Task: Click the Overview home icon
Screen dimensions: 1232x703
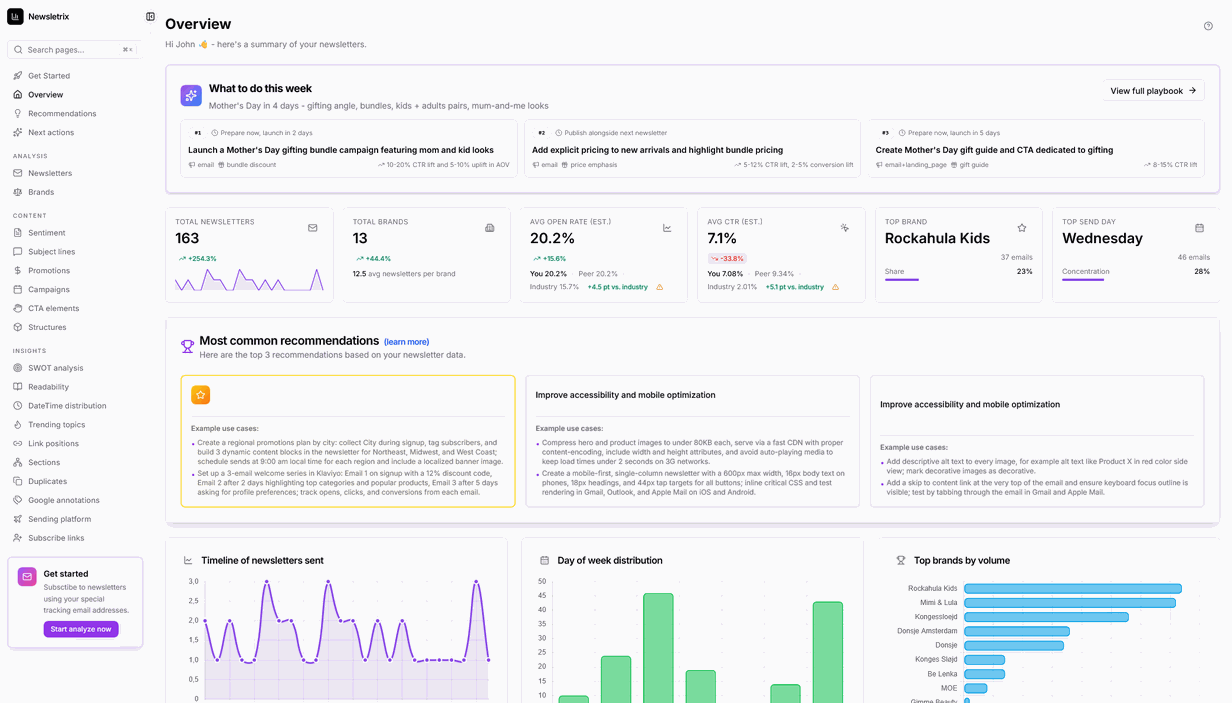Action: (18, 95)
